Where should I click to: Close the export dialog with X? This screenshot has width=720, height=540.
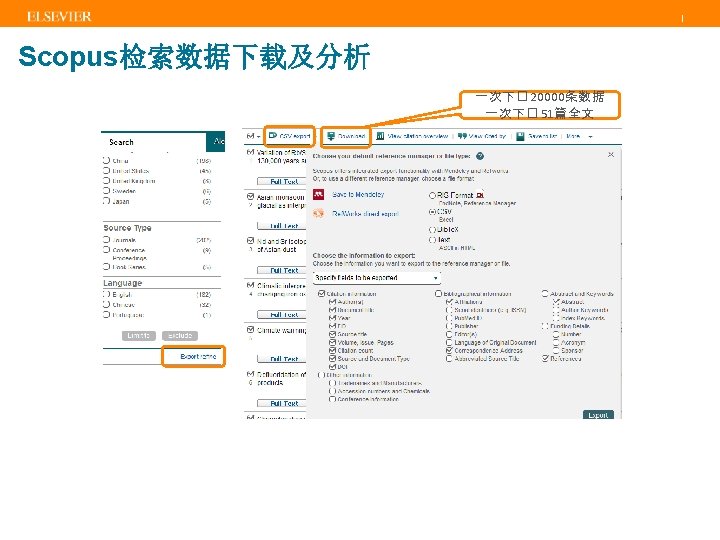pos(611,154)
